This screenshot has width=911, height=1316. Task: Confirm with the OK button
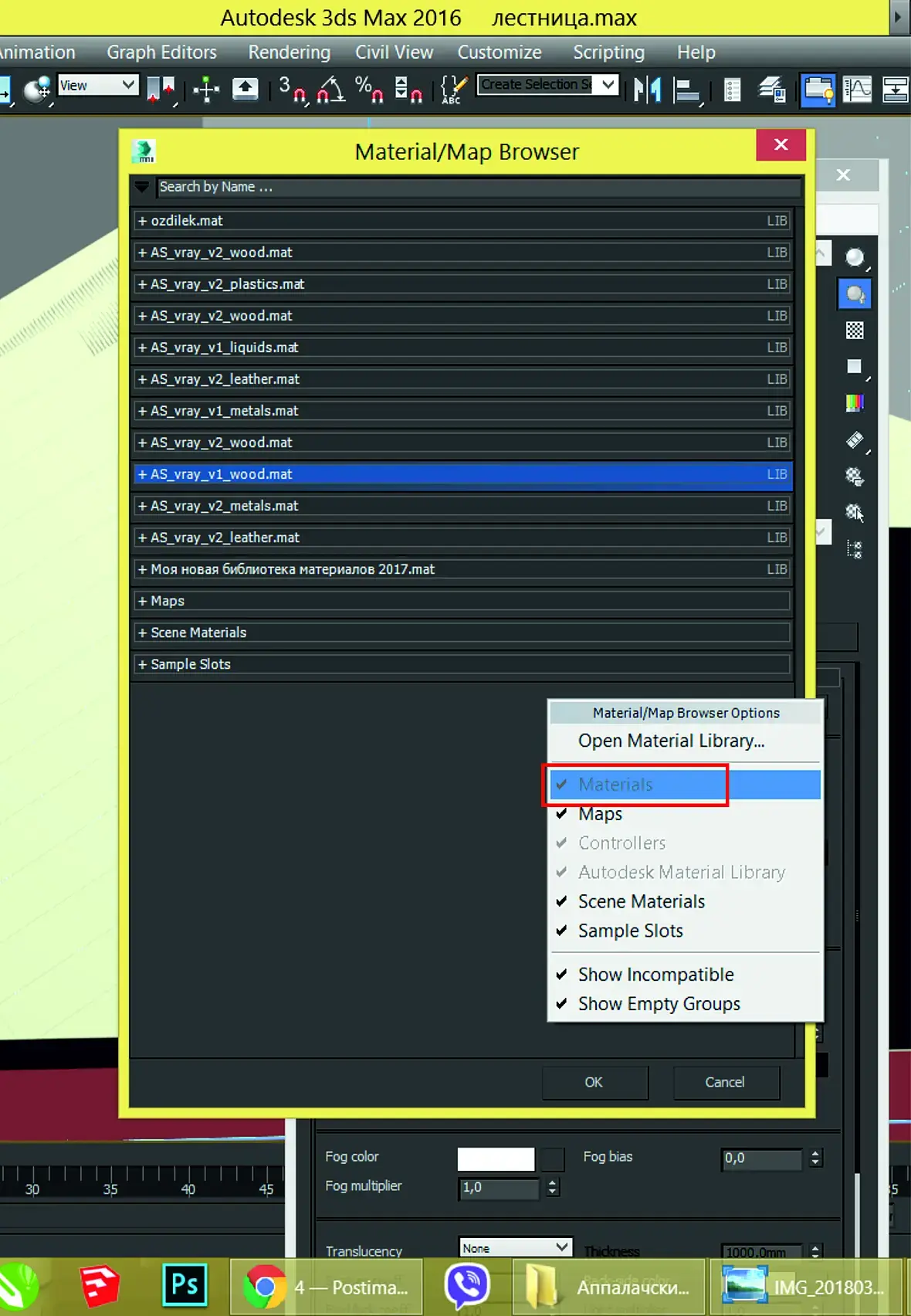pyautogui.click(x=594, y=1083)
